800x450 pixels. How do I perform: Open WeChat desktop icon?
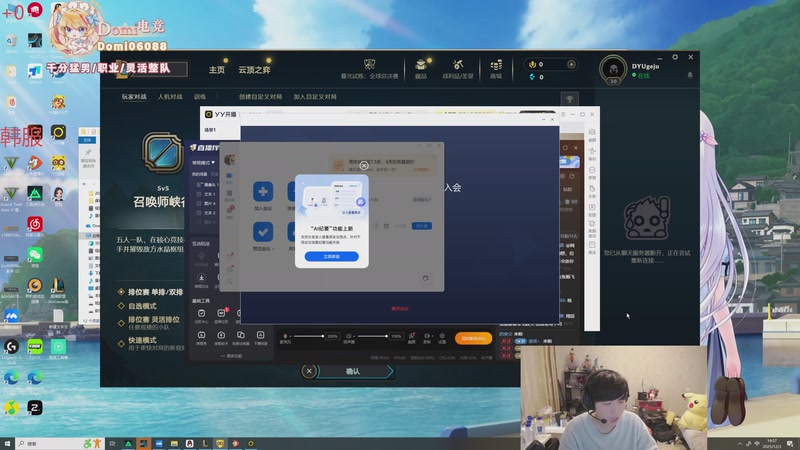click(x=35, y=255)
